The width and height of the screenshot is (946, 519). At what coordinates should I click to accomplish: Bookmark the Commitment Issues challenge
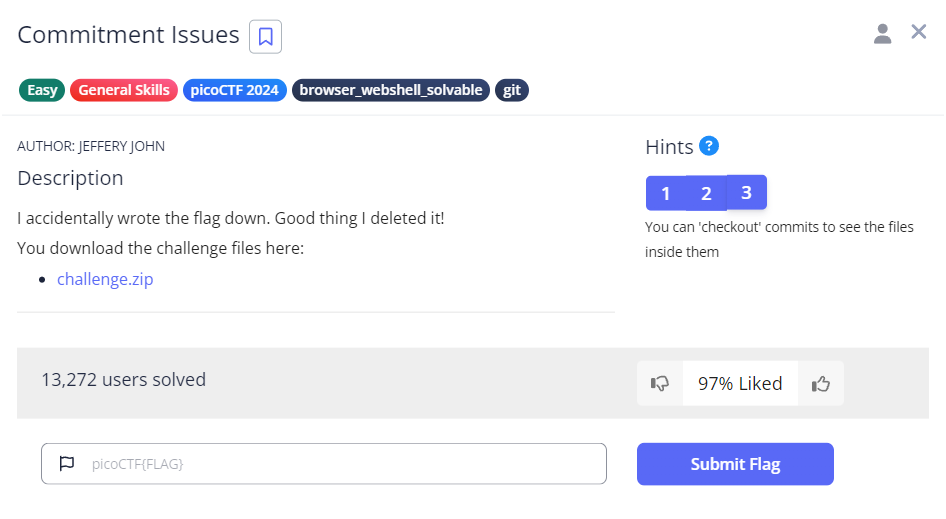(265, 37)
